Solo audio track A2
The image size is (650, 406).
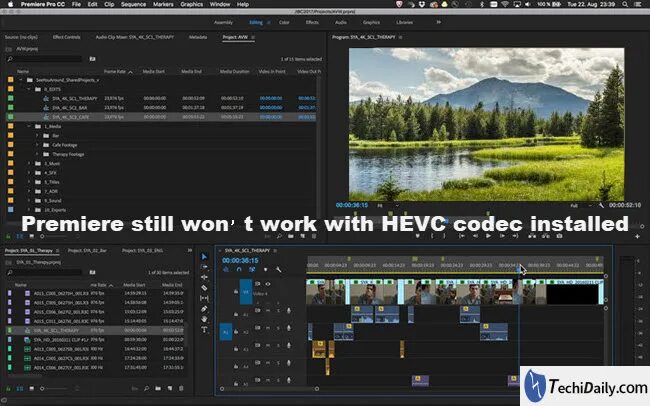pyautogui.click(x=278, y=328)
